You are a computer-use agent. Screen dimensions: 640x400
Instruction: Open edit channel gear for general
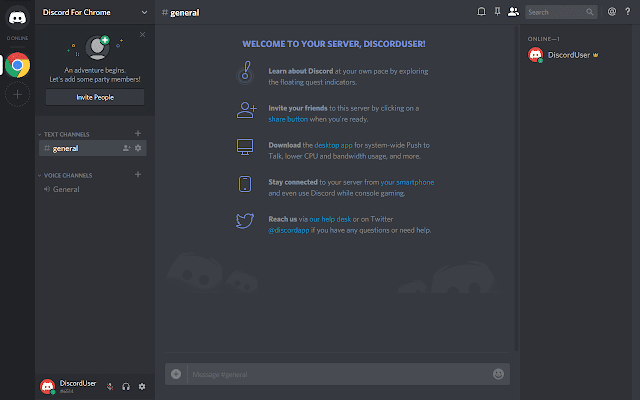pos(138,148)
